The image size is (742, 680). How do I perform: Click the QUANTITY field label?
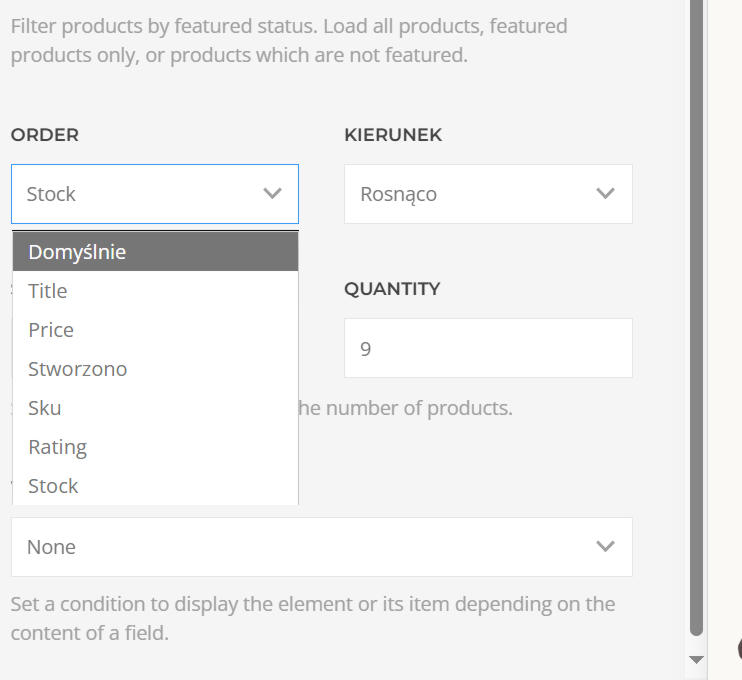click(x=392, y=289)
